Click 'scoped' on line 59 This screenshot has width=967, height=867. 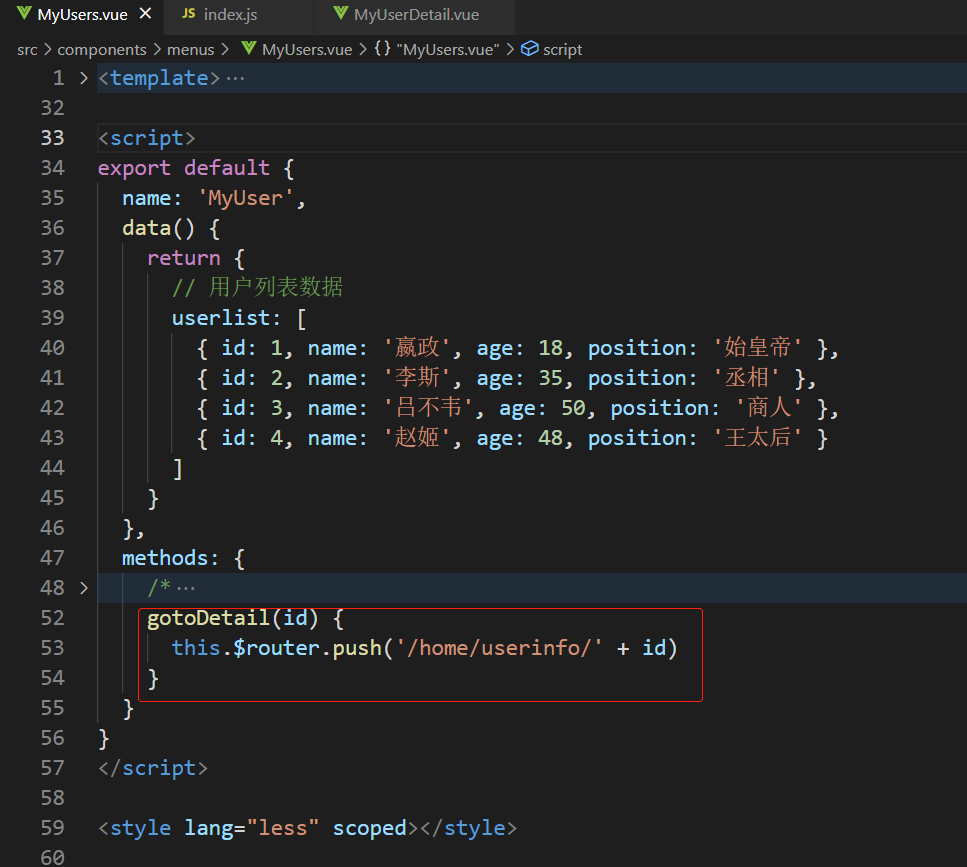coord(369,829)
